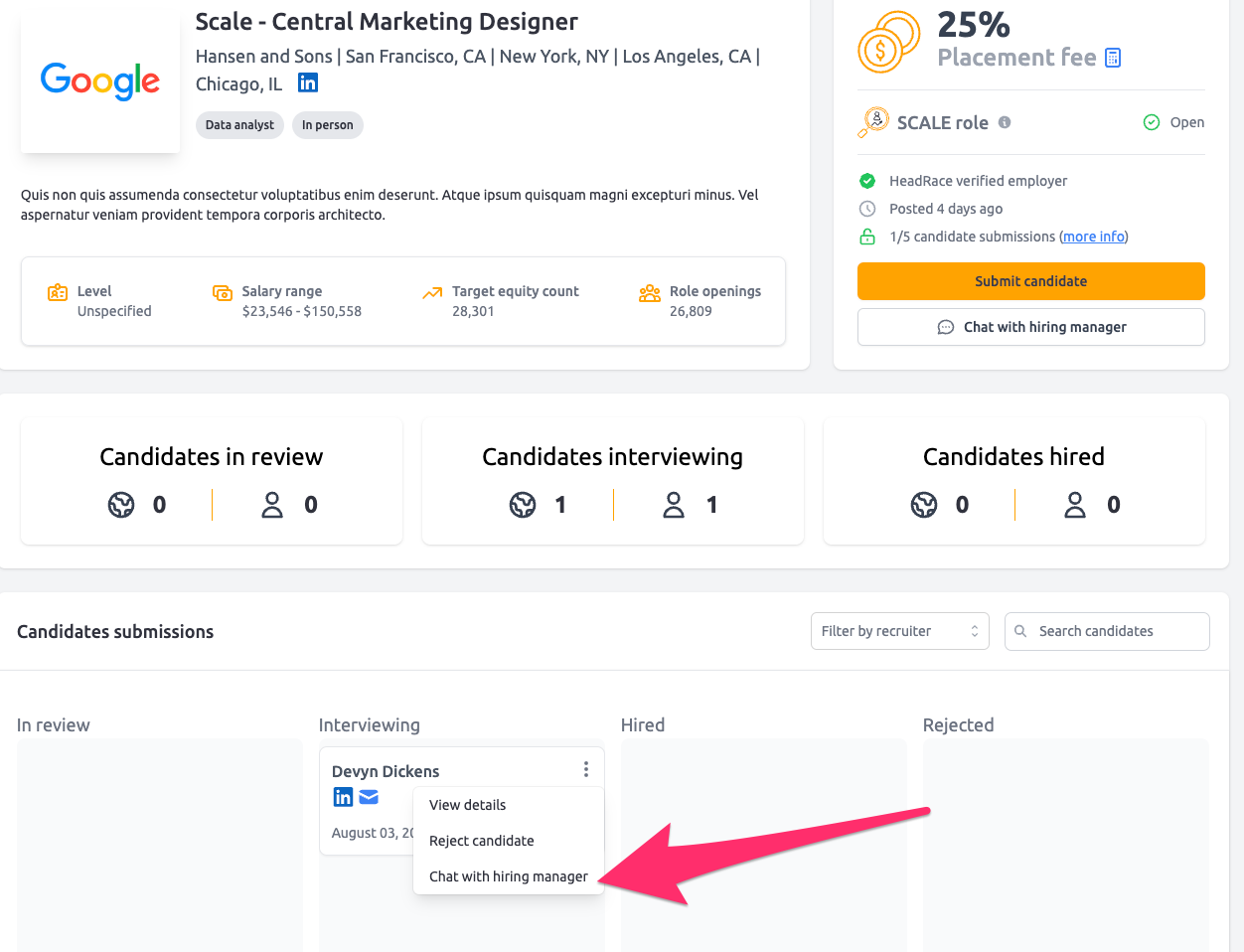Click Chat with hiring manager button

[1030, 327]
